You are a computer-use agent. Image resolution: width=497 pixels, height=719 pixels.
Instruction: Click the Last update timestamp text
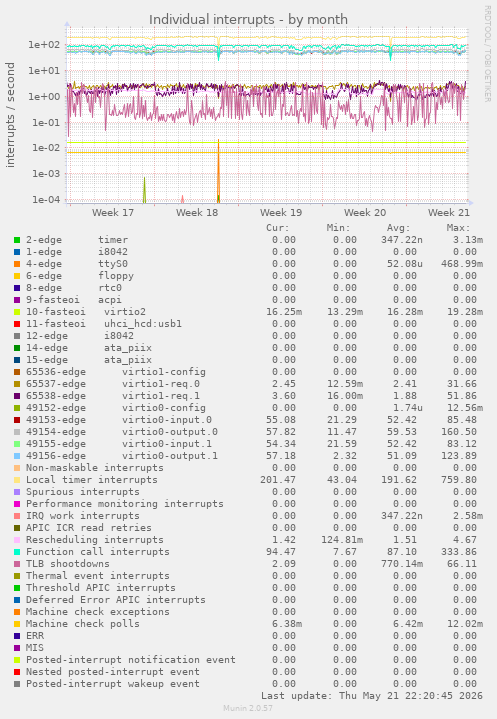372,696
